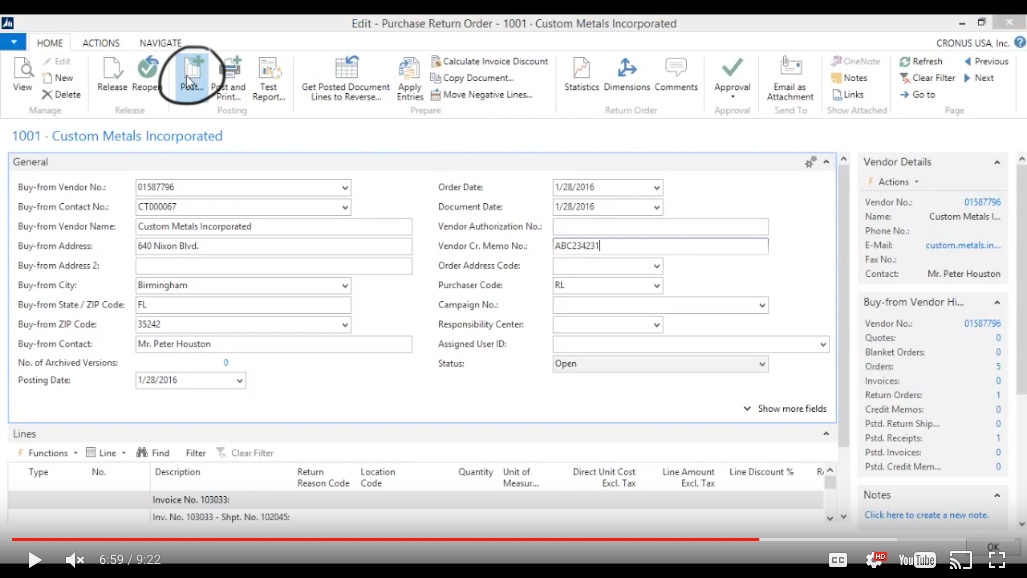This screenshot has height=578, width=1027.
Task: Reopen the return order
Action: (x=147, y=75)
